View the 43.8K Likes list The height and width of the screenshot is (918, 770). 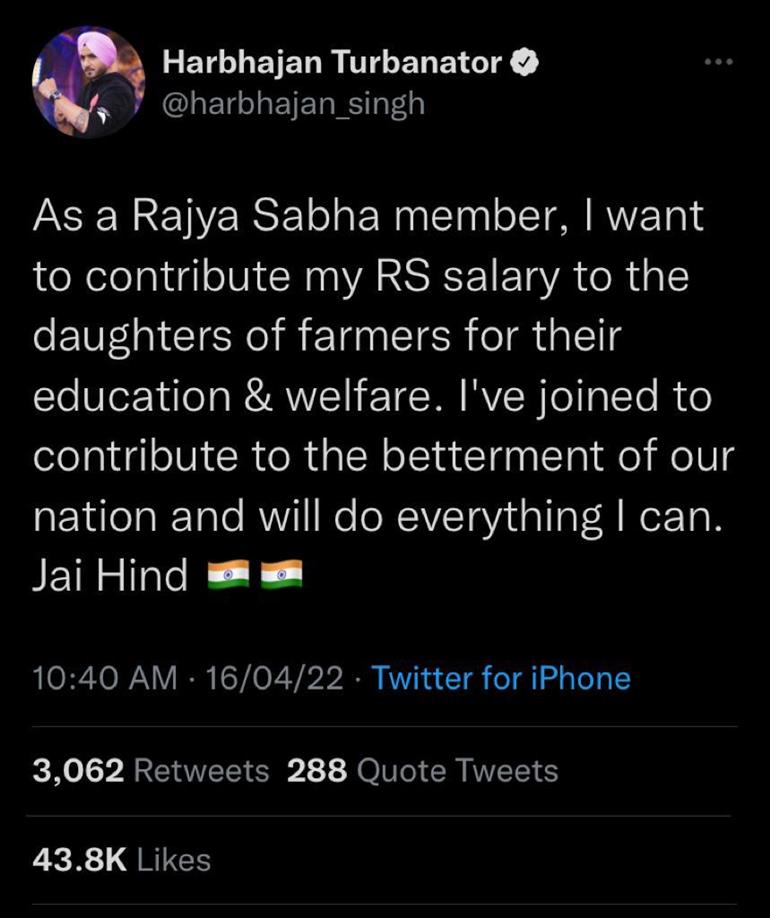(122, 860)
